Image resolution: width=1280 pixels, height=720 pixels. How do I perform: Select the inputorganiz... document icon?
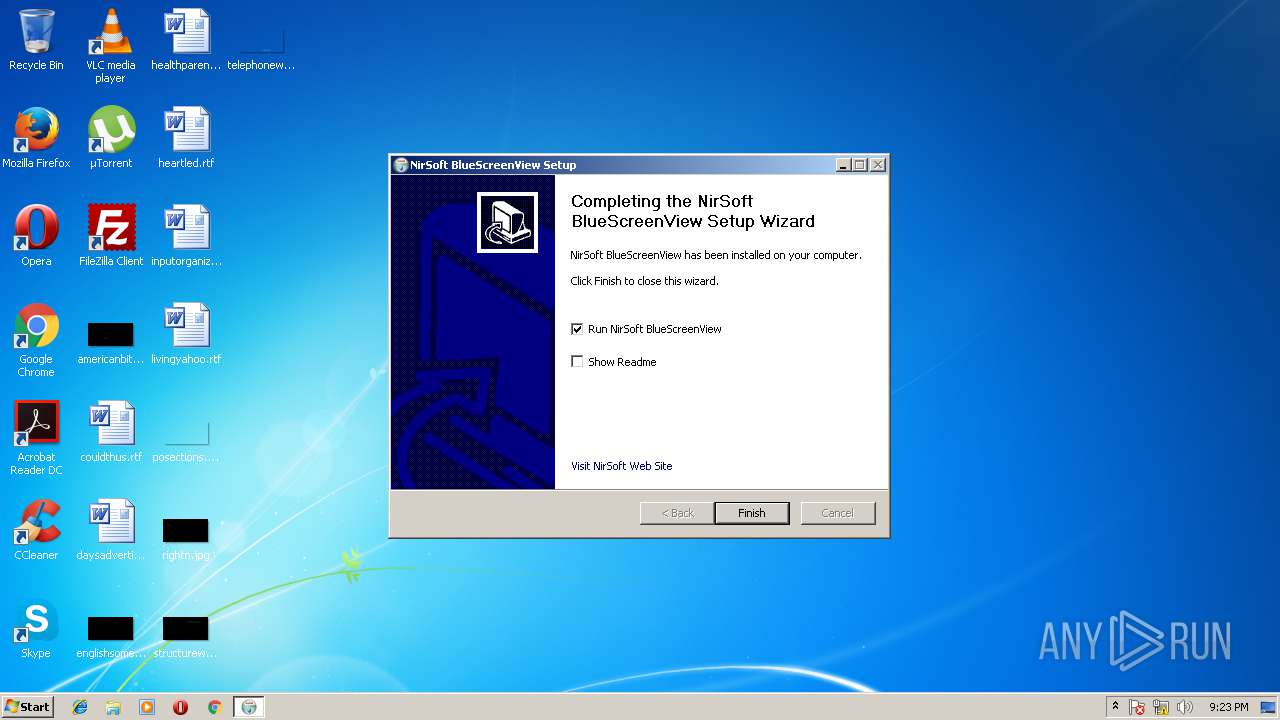pos(186,236)
